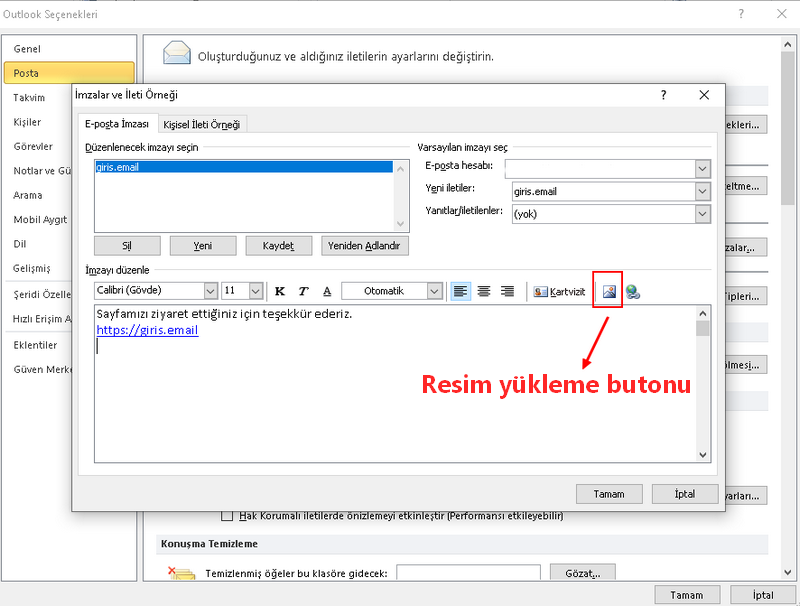Click the insert hyperlink globe icon
This screenshot has width=800, height=606.
click(632, 292)
